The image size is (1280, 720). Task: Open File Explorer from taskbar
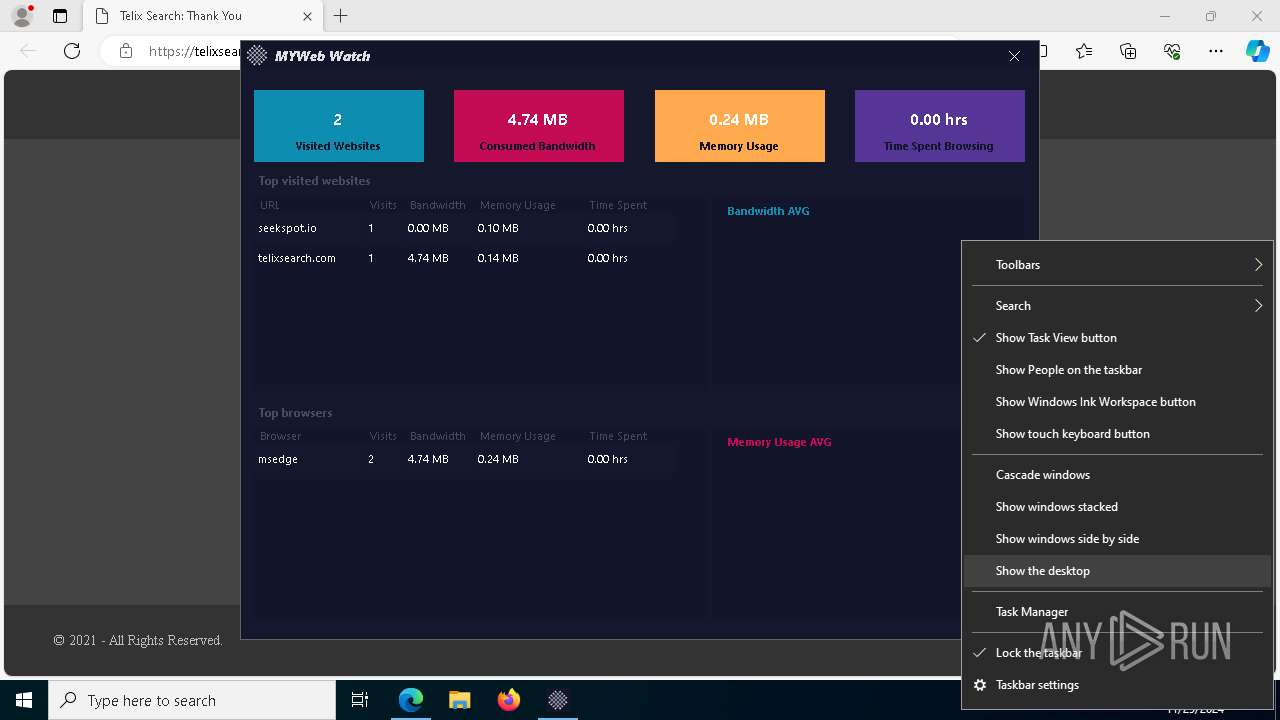tap(459, 700)
